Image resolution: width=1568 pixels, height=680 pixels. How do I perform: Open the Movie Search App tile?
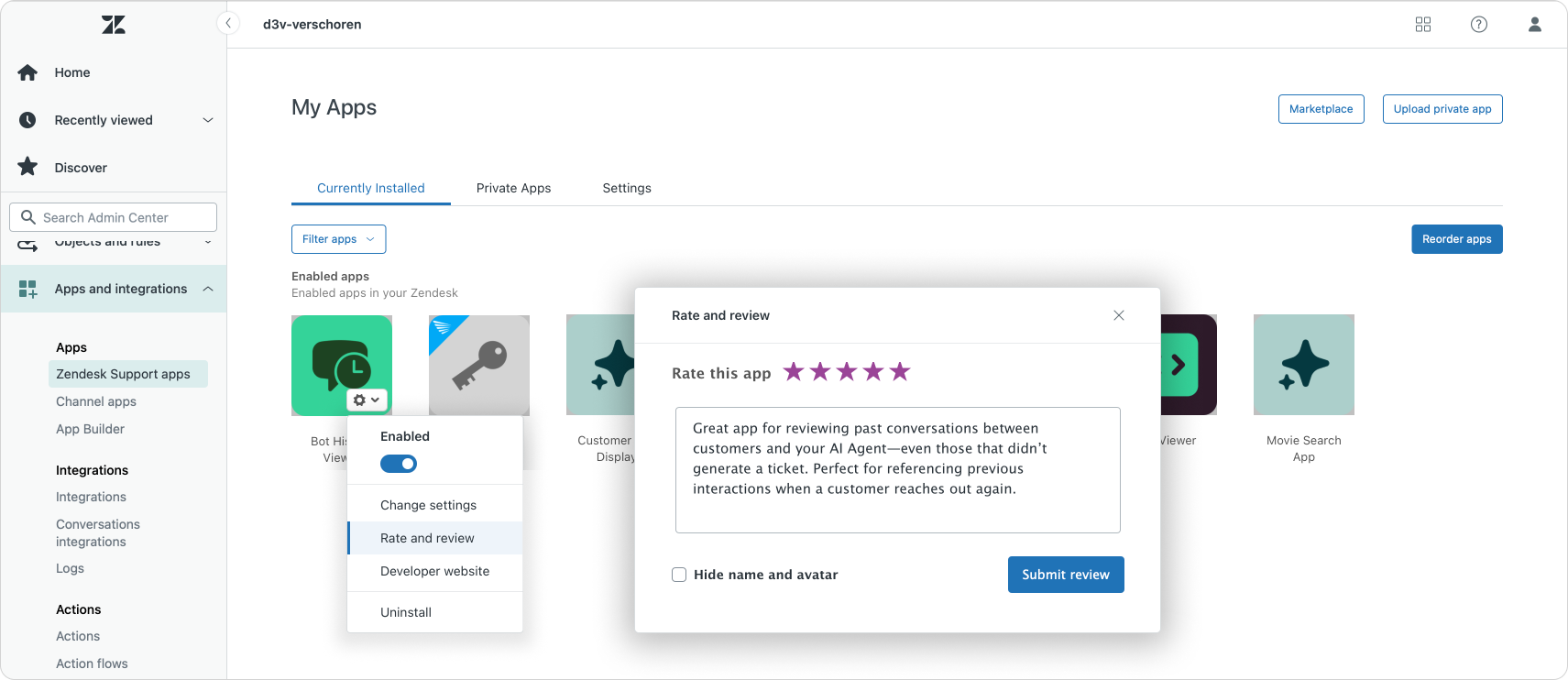1304,366
